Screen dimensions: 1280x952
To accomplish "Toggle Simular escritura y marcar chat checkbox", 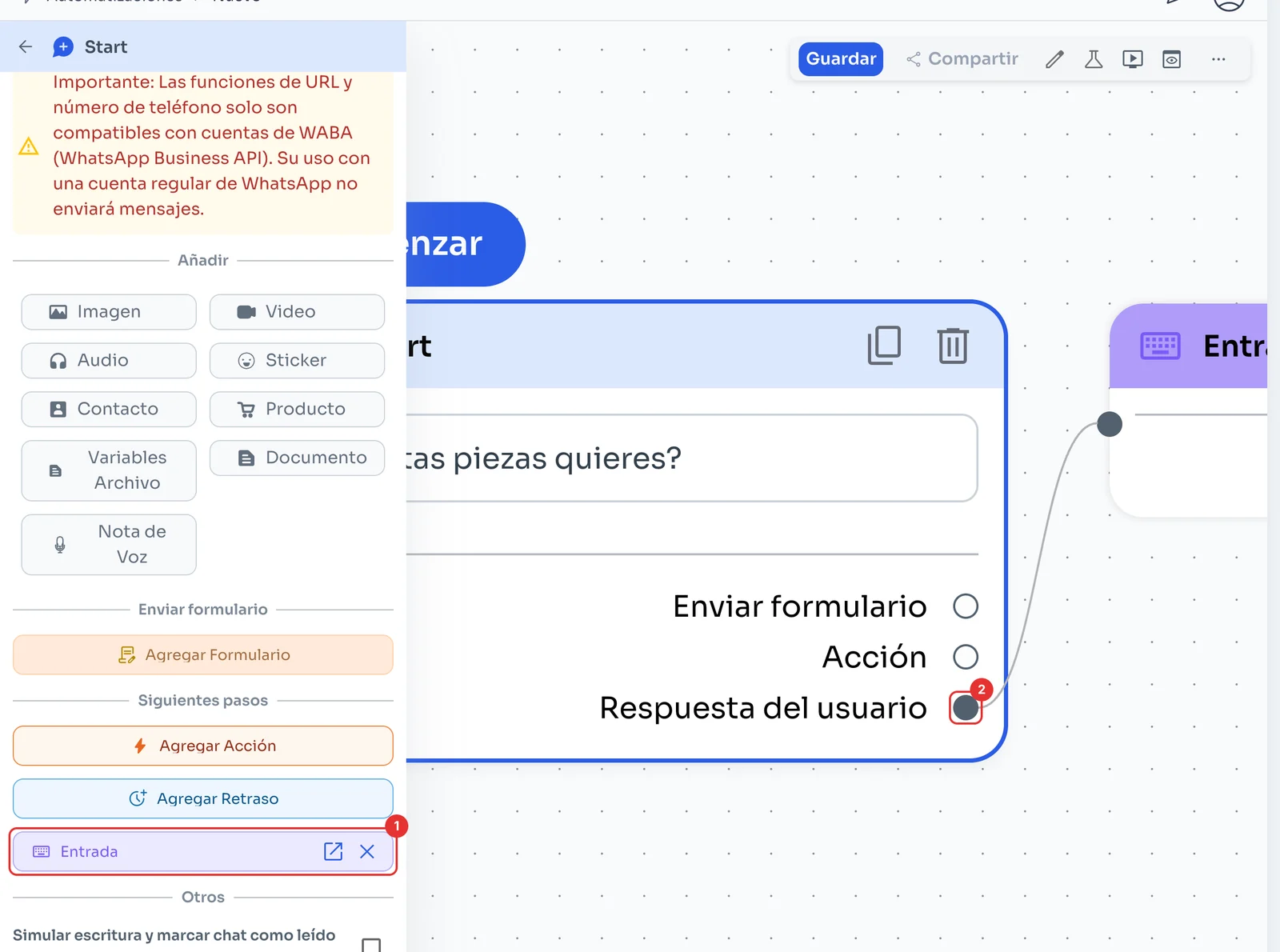I will [x=371, y=945].
